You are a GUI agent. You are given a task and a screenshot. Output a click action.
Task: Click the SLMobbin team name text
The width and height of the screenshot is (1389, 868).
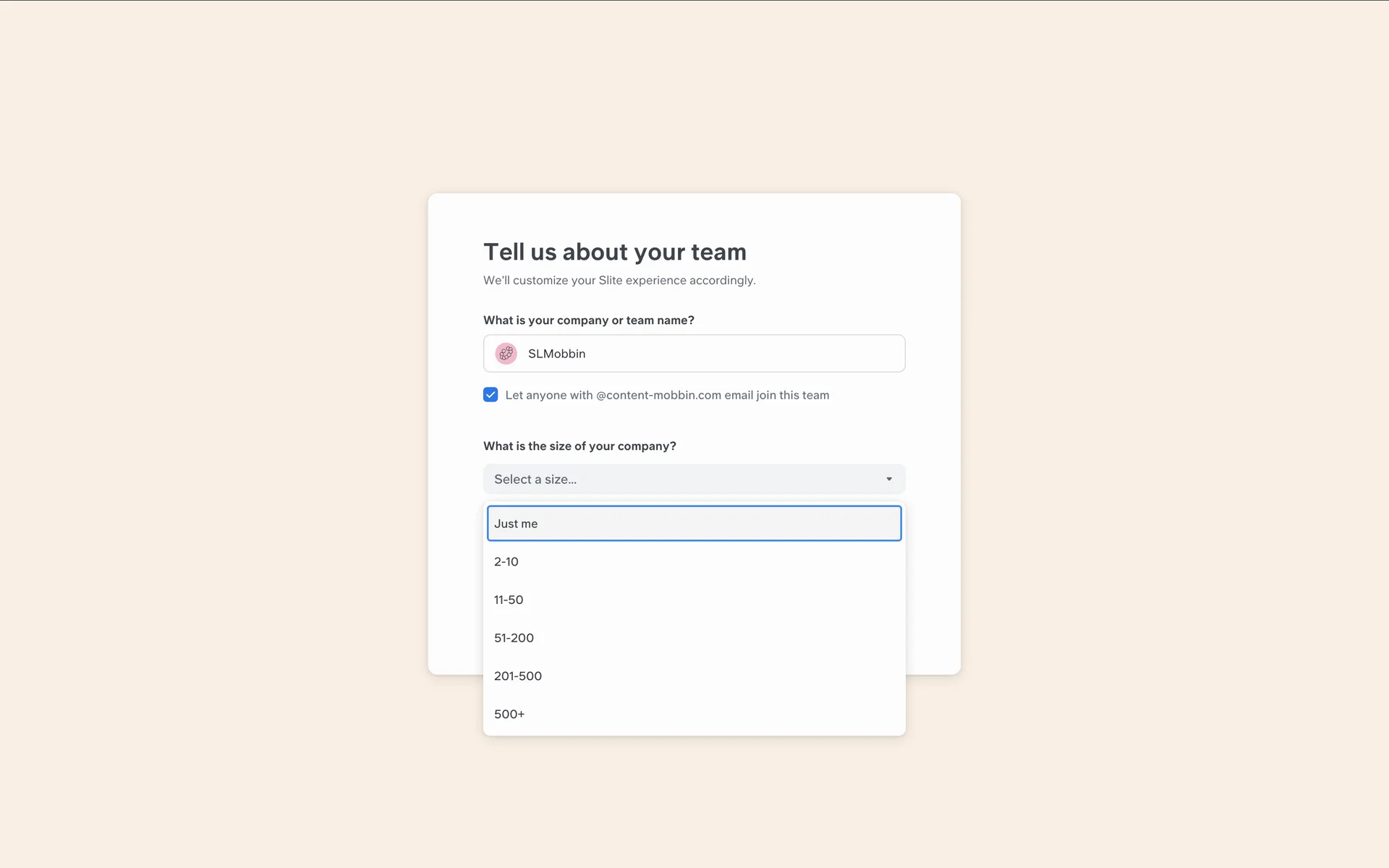(x=556, y=354)
